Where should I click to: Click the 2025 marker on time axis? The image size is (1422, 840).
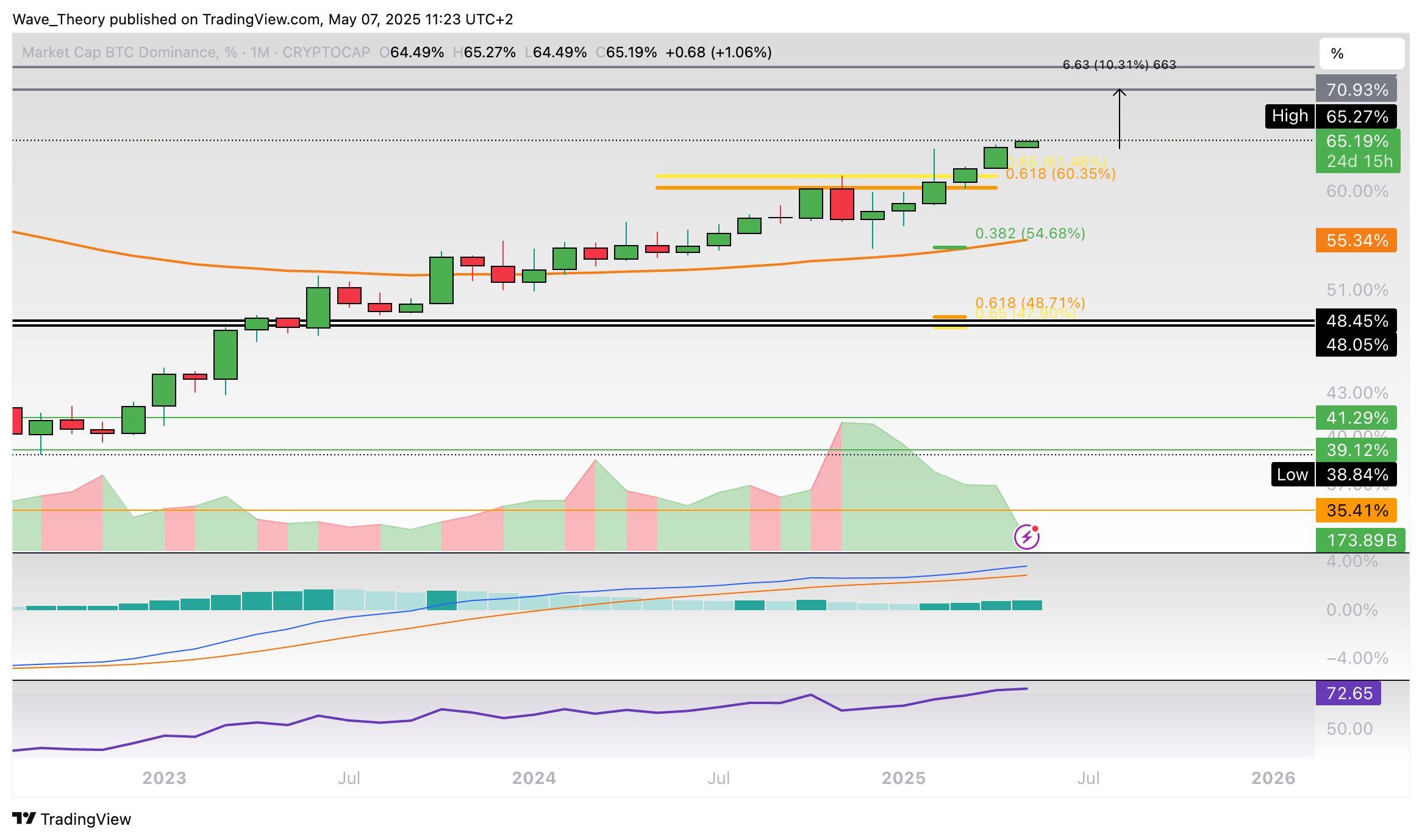(904, 778)
